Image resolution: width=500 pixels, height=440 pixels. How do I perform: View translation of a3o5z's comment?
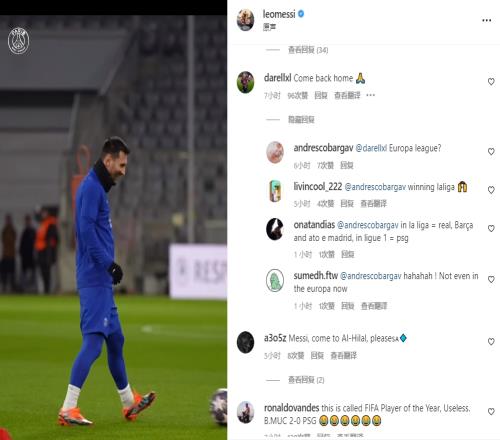(x=343, y=356)
